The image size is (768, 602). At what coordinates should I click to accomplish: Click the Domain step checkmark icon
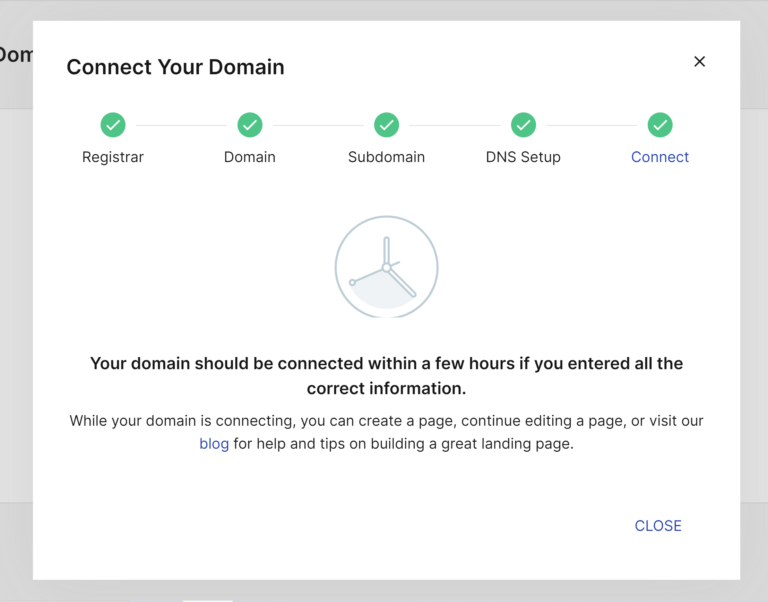point(250,125)
